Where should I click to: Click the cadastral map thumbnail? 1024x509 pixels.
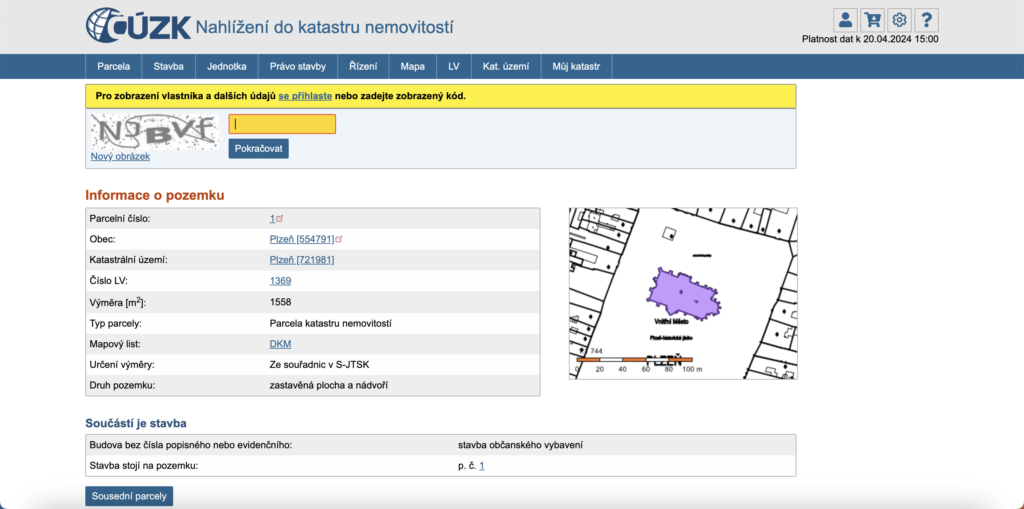click(682, 293)
